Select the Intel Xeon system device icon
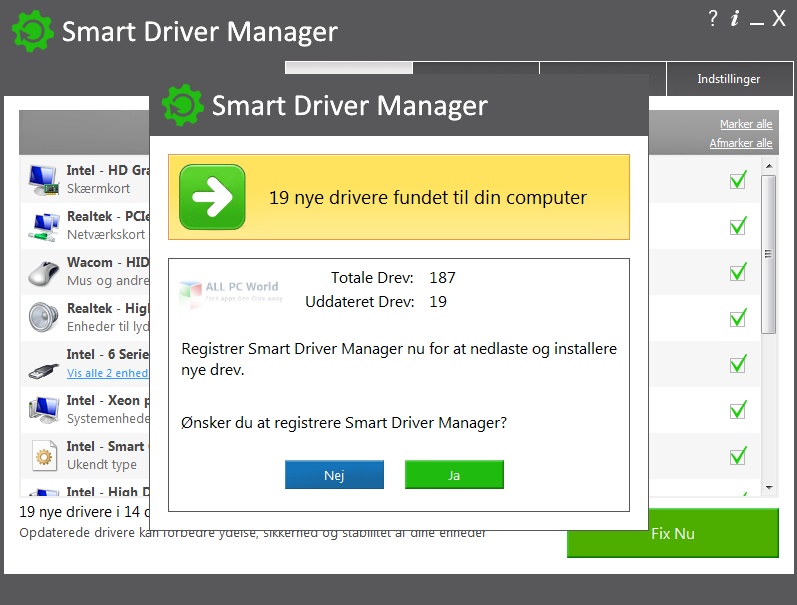This screenshot has width=797, height=605. [43, 410]
